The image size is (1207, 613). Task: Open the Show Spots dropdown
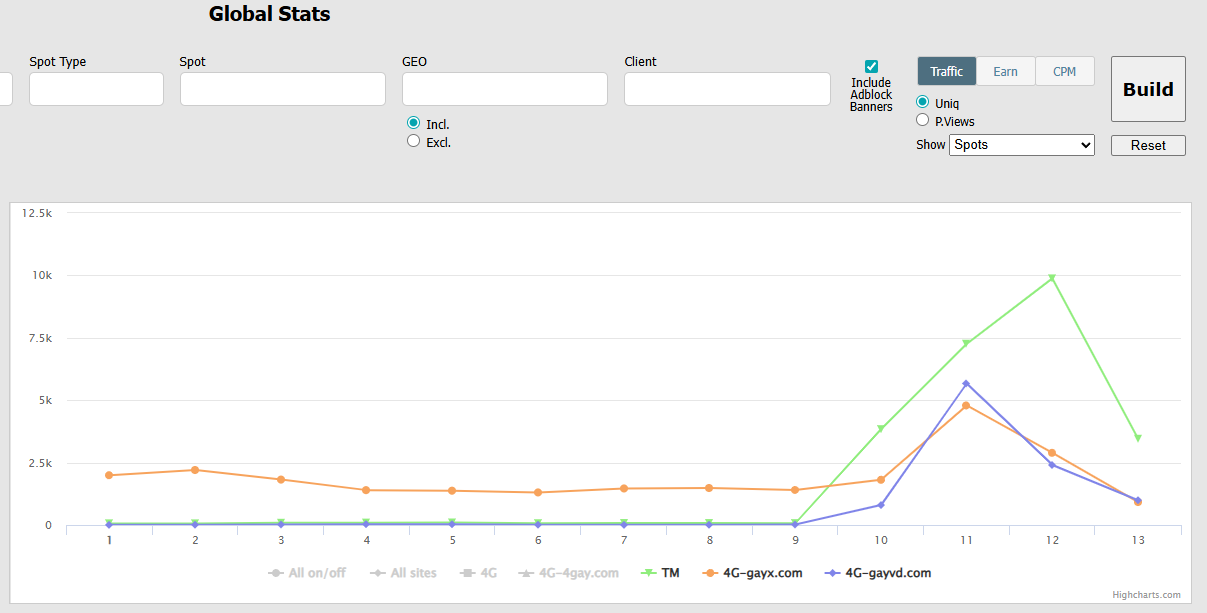click(x=1021, y=145)
